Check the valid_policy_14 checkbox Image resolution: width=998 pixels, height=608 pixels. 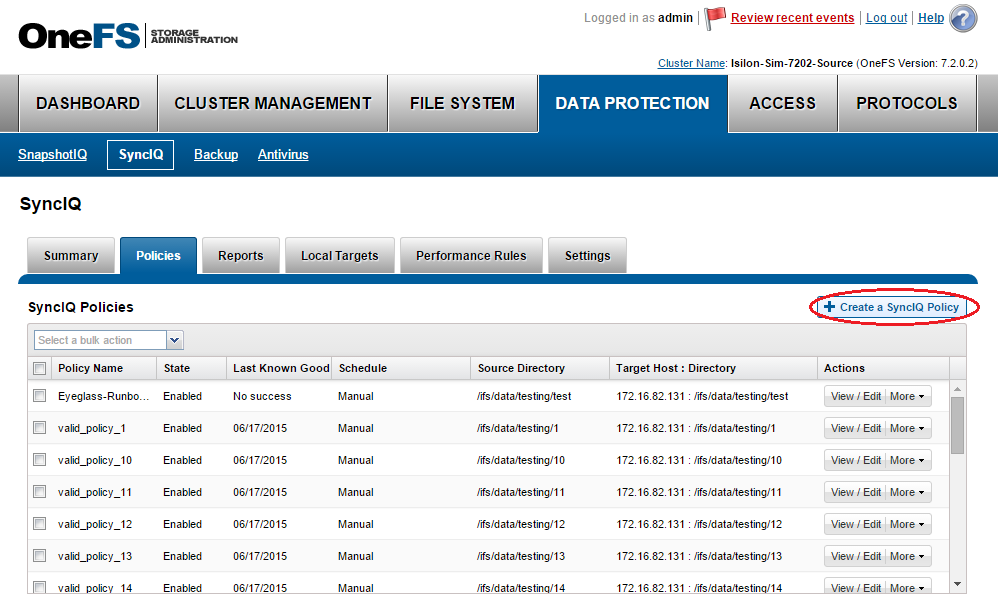40,587
